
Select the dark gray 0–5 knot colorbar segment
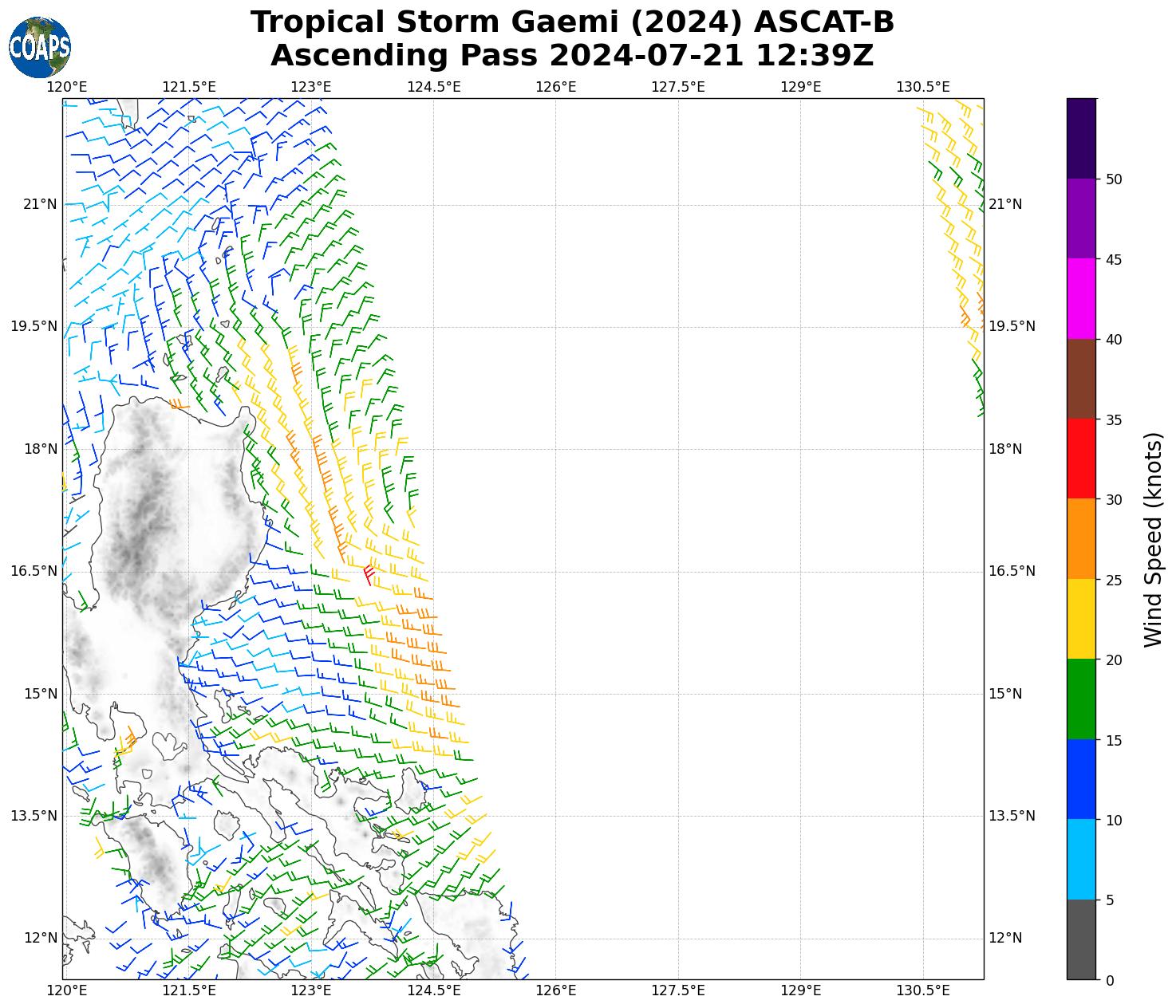coord(1081,939)
